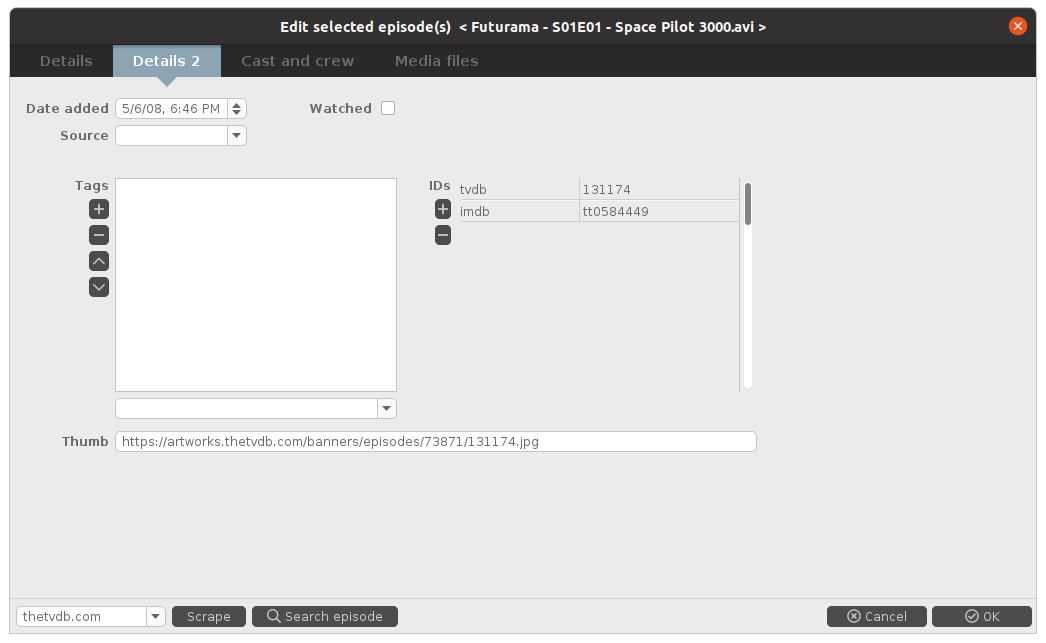This screenshot has width=1046, height=643.
Task: Click into the Thumb URL field
Action: tap(435, 441)
